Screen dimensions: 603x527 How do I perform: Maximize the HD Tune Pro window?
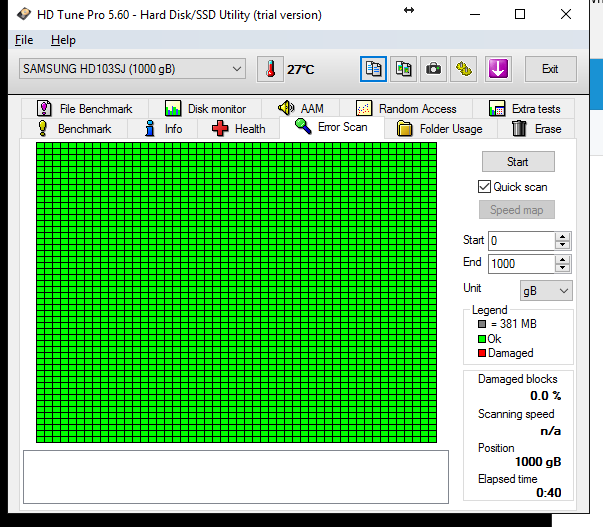(520, 15)
